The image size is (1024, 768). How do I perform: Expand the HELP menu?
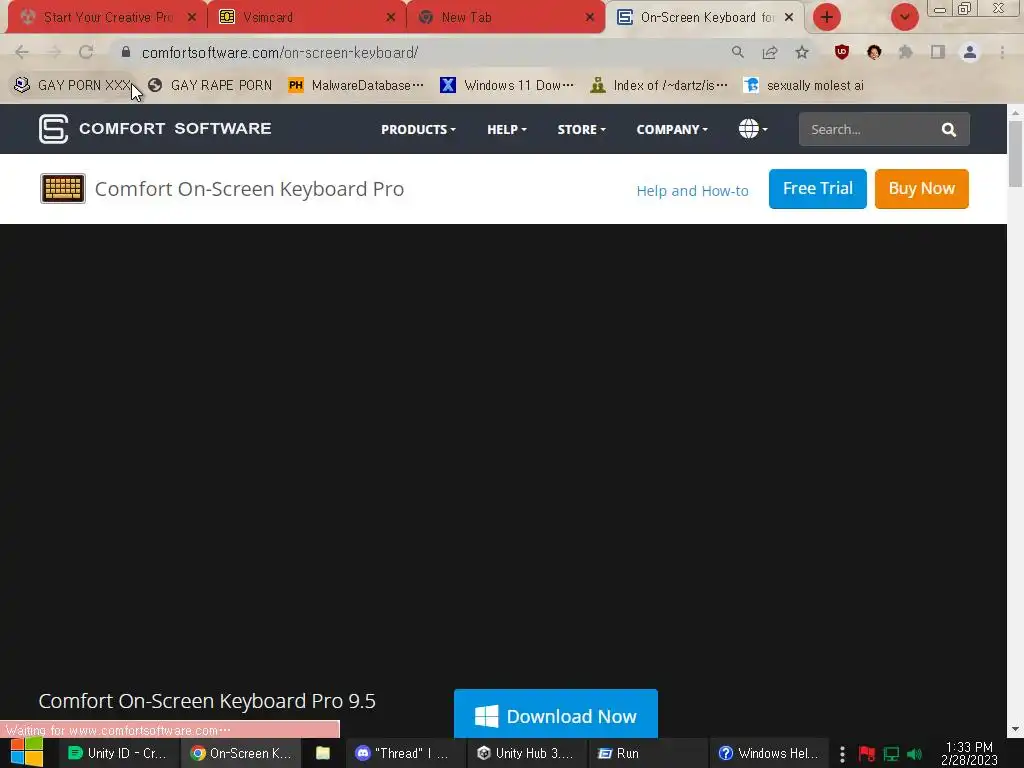pyautogui.click(x=507, y=129)
